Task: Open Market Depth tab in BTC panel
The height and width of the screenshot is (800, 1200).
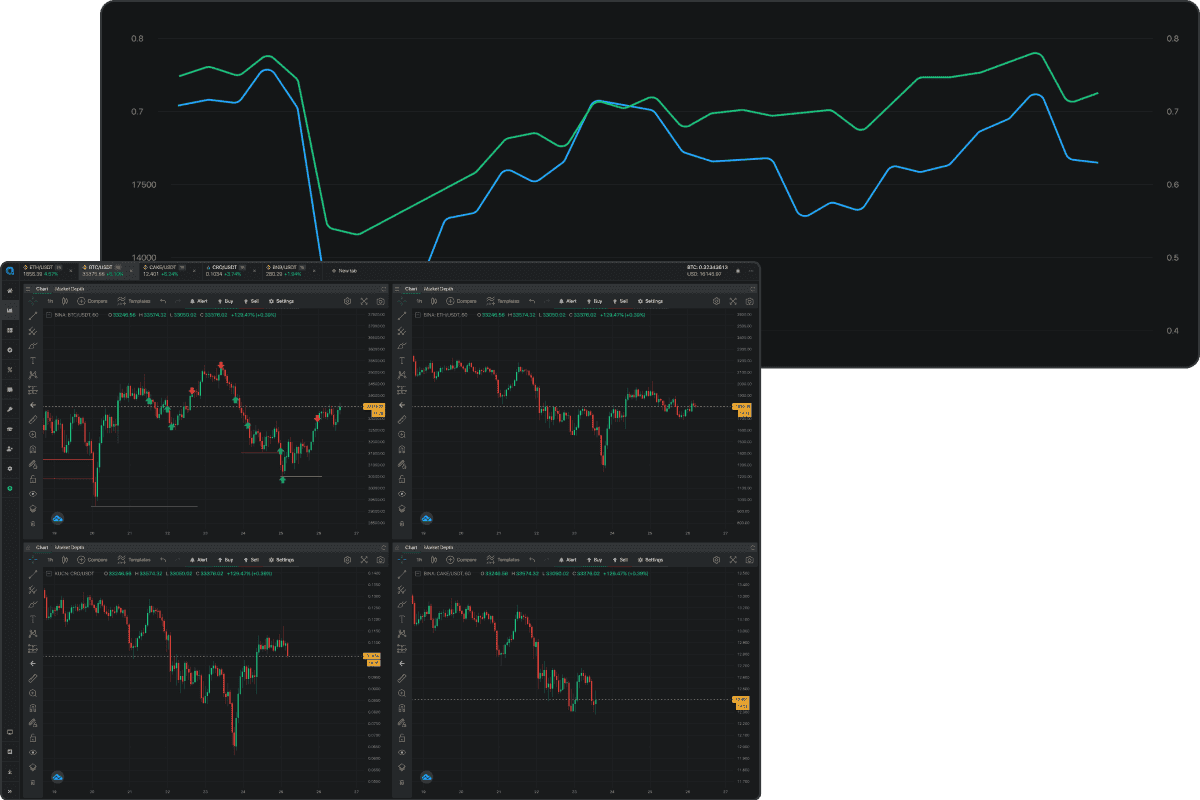Action: coord(70,288)
